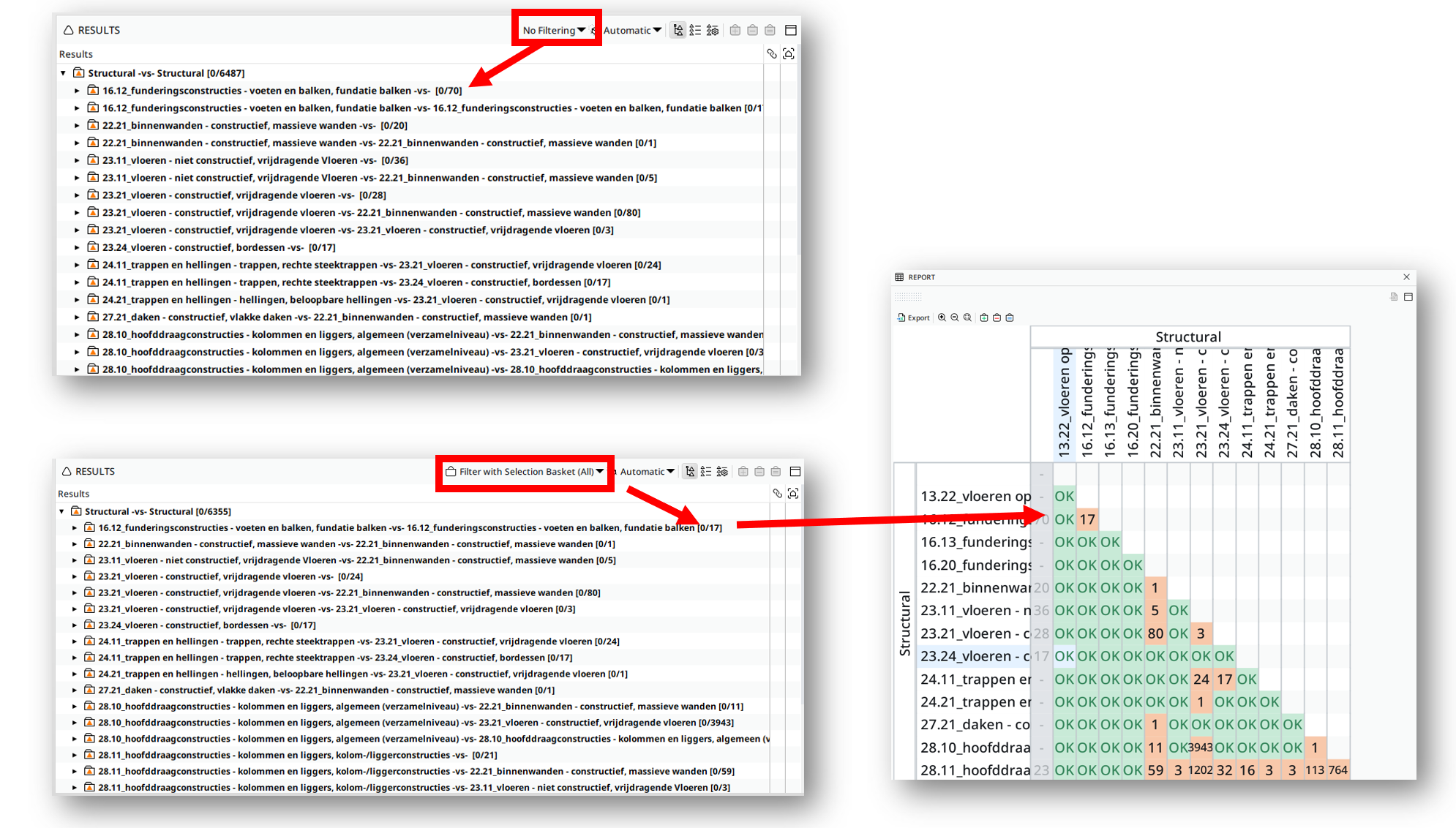The image size is (1456, 828).
Task: Select row header 27.21_daken in Report matrix
Action: click(975, 725)
